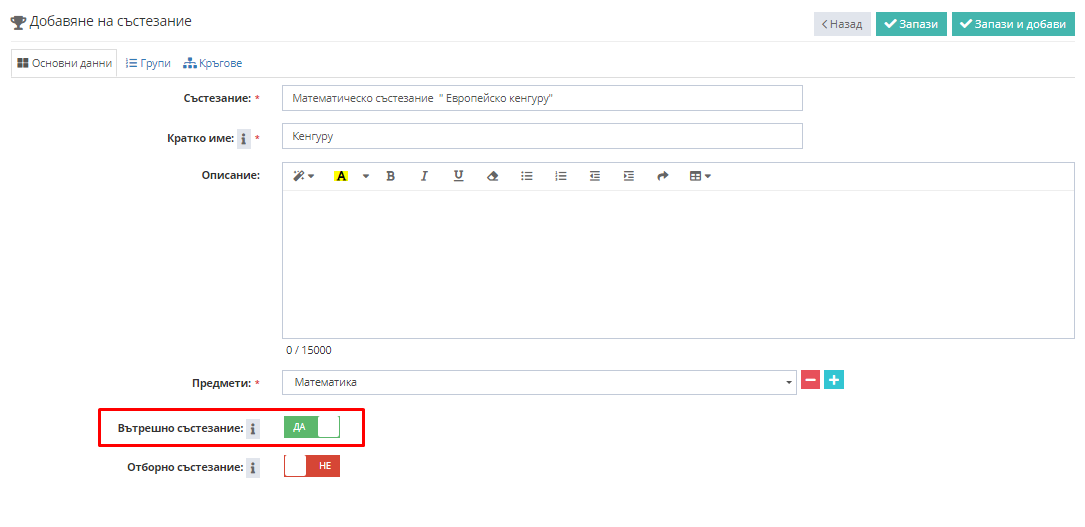This screenshot has width=1085, height=527.
Task: Open the Предмети dropdown showing Математика
Action: point(539,382)
